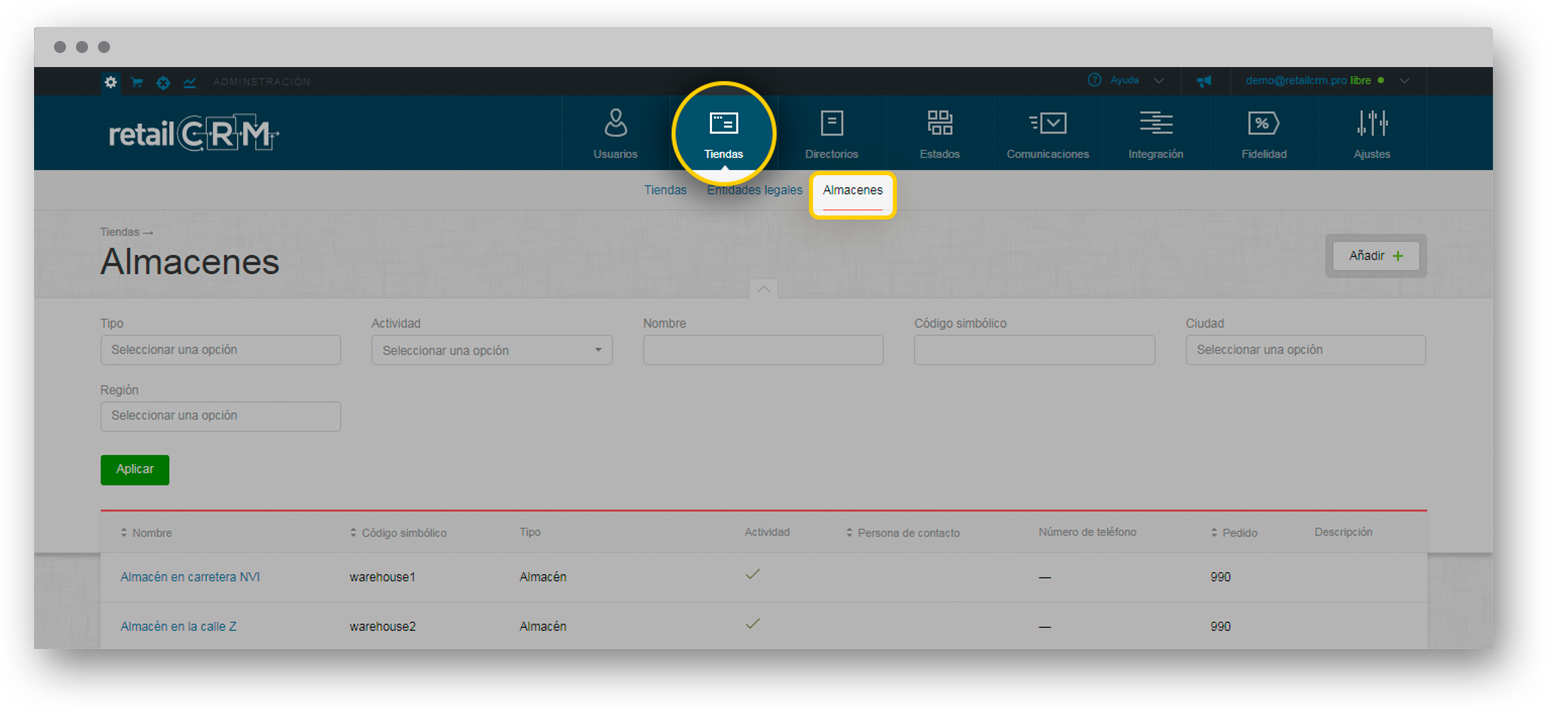Select the warehouse1 code cell
Viewport: 1555px width, 726px height.
pos(382,577)
